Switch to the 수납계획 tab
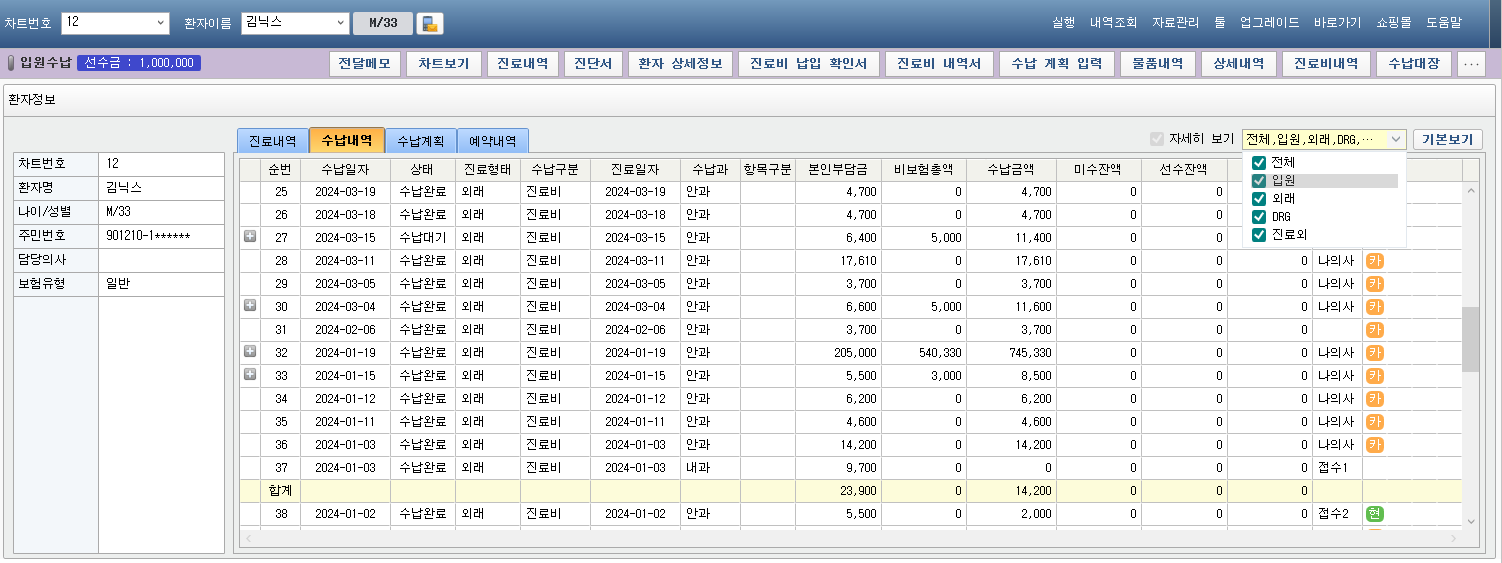 pyautogui.click(x=420, y=141)
